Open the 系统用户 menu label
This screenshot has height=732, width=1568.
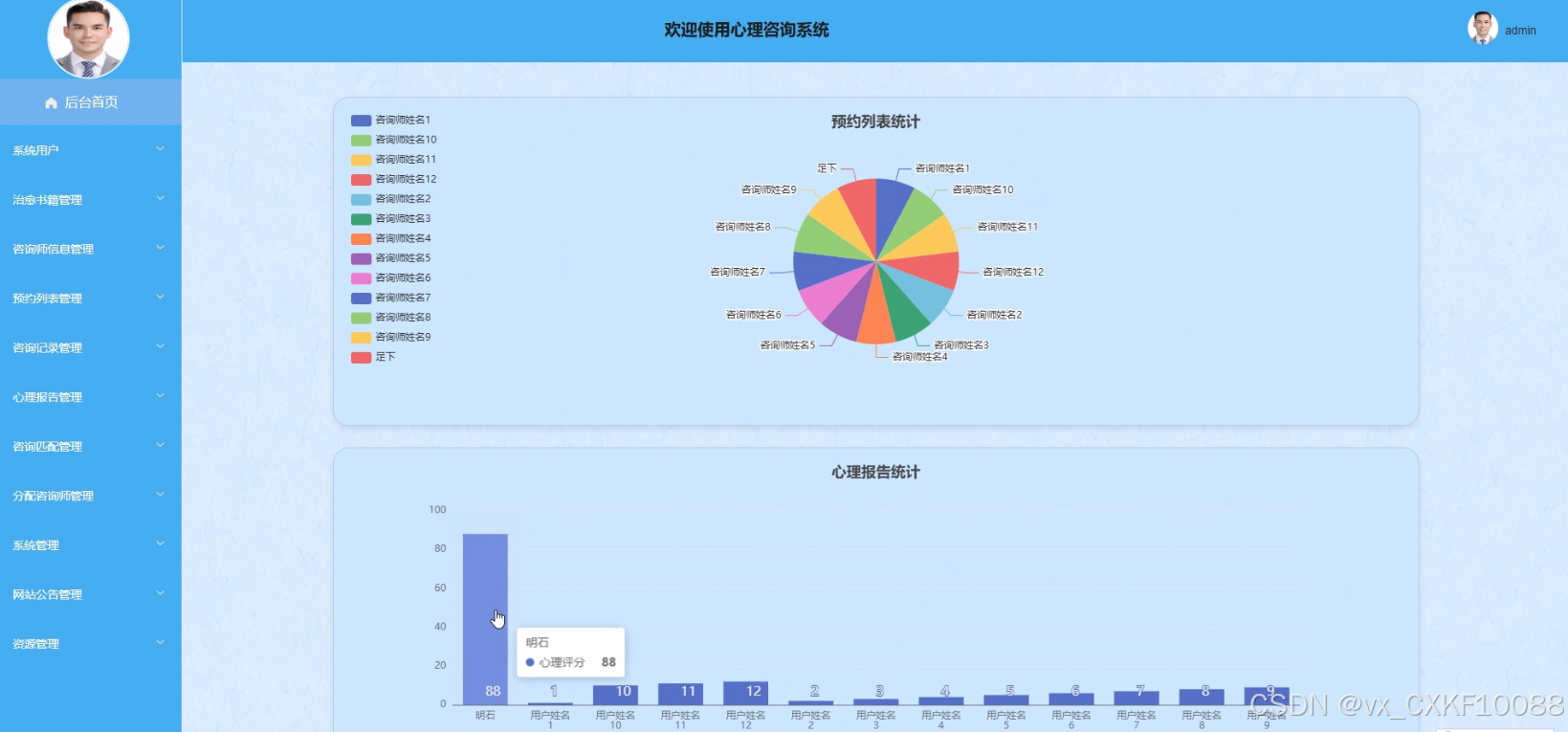(35, 150)
